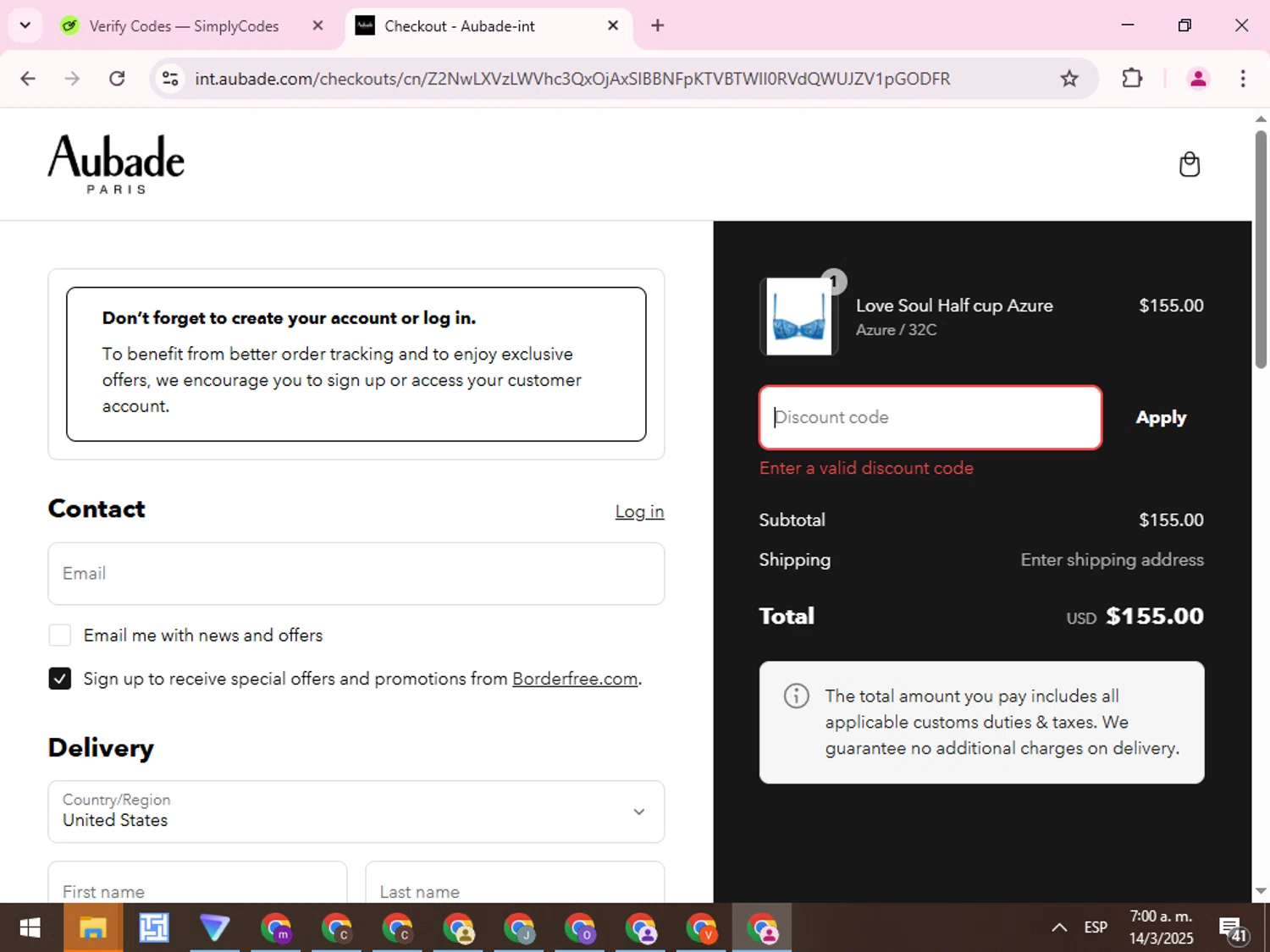The height and width of the screenshot is (952, 1270).
Task: Open Chrome profile 'O' taskbar icon
Action: click(x=580, y=928)
